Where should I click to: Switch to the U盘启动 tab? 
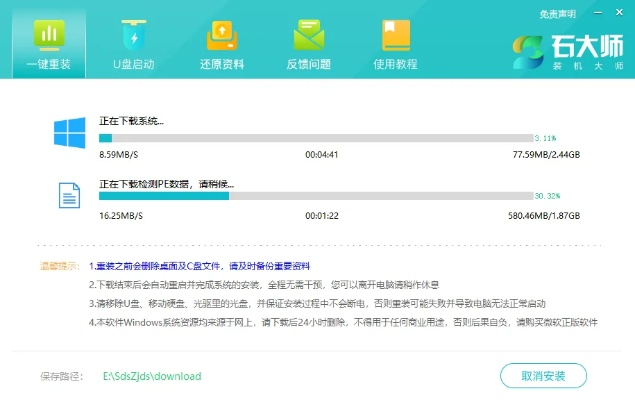[134, 45]
